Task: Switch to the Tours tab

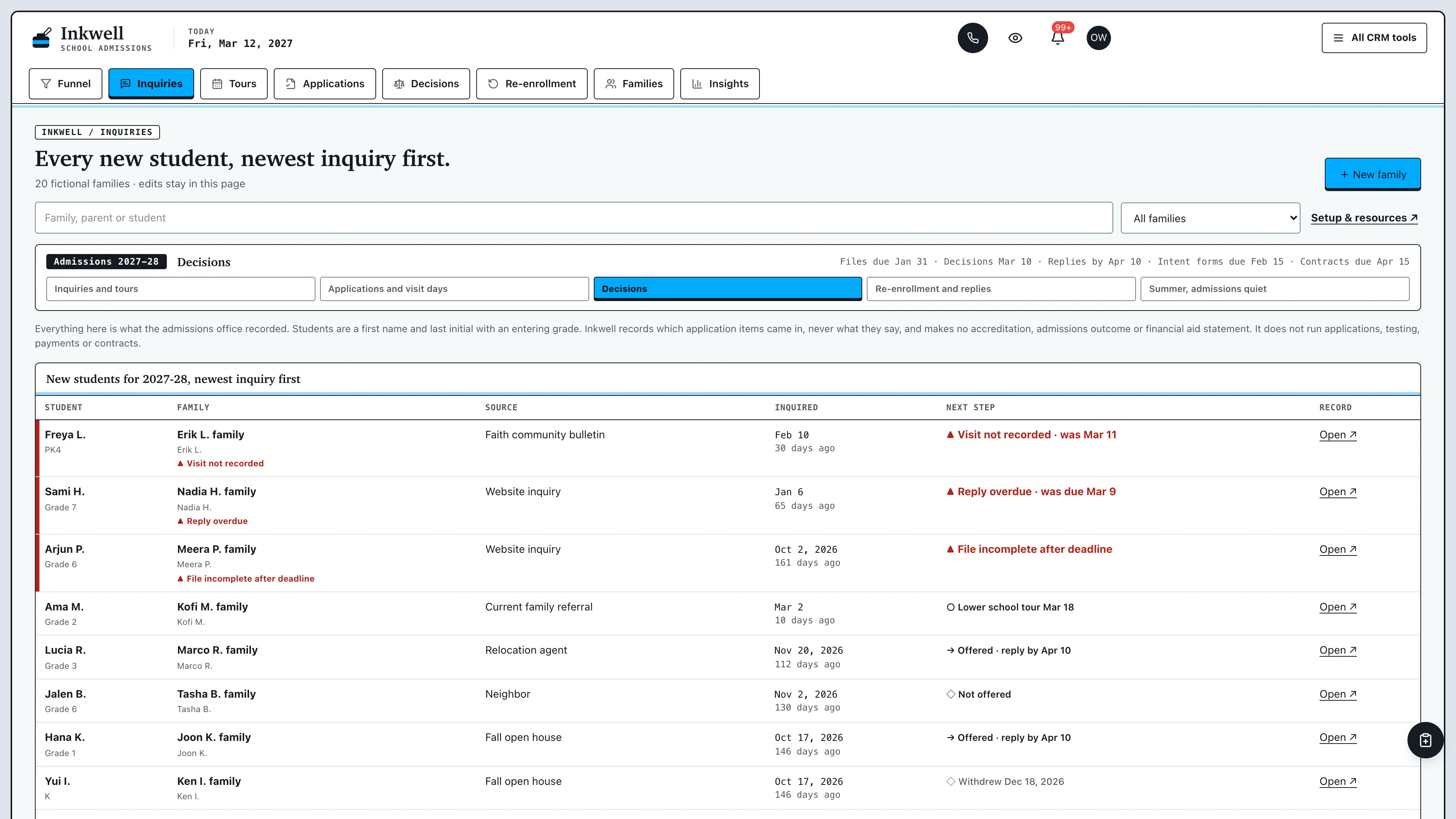Action: coord(234,84)
